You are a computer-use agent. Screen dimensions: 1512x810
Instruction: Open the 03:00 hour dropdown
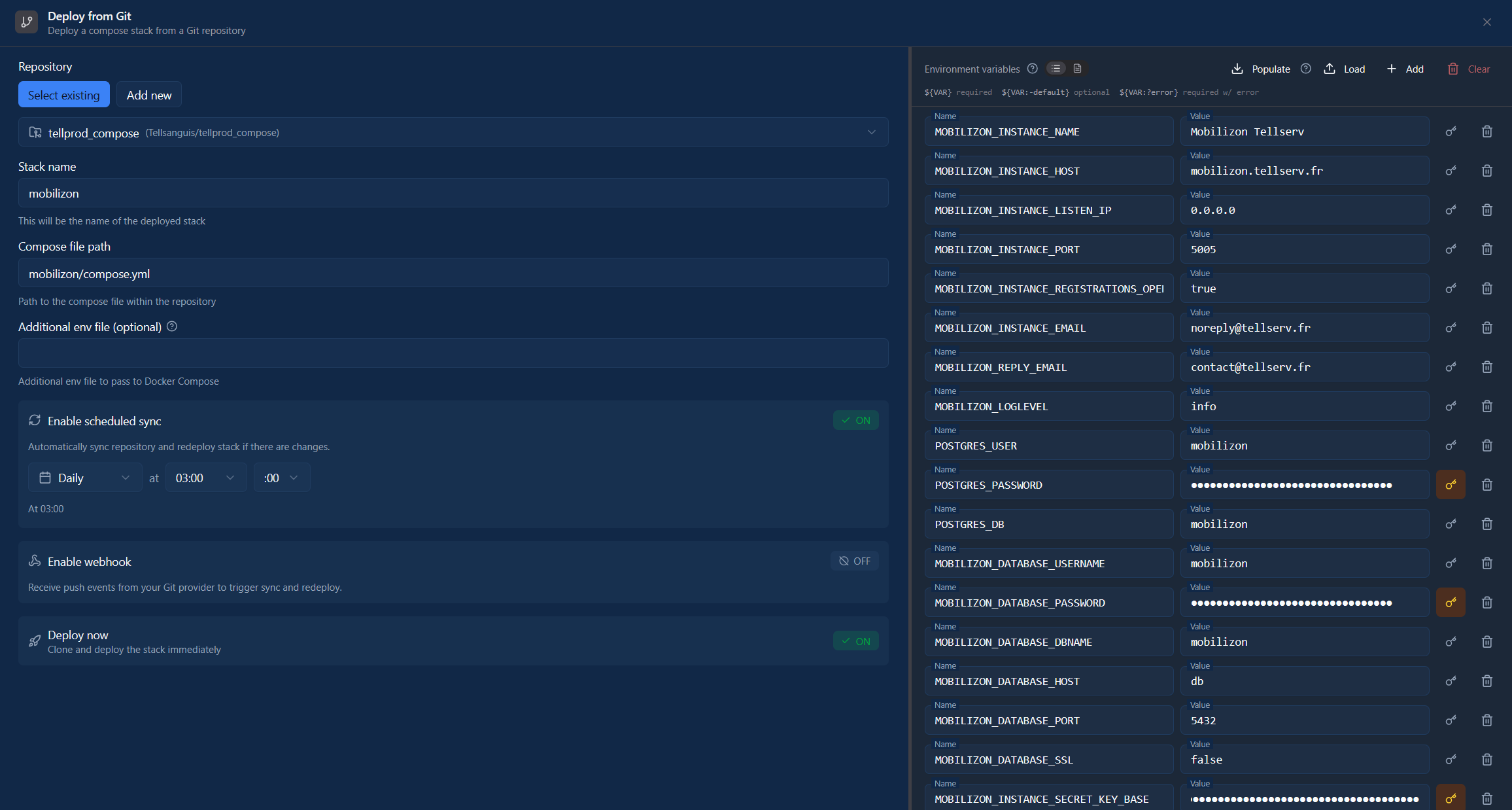(x=205, y=478)
